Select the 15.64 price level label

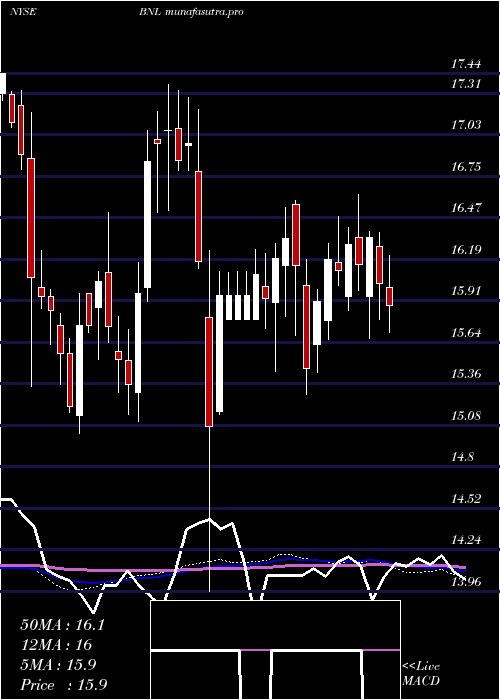[466, 333]
